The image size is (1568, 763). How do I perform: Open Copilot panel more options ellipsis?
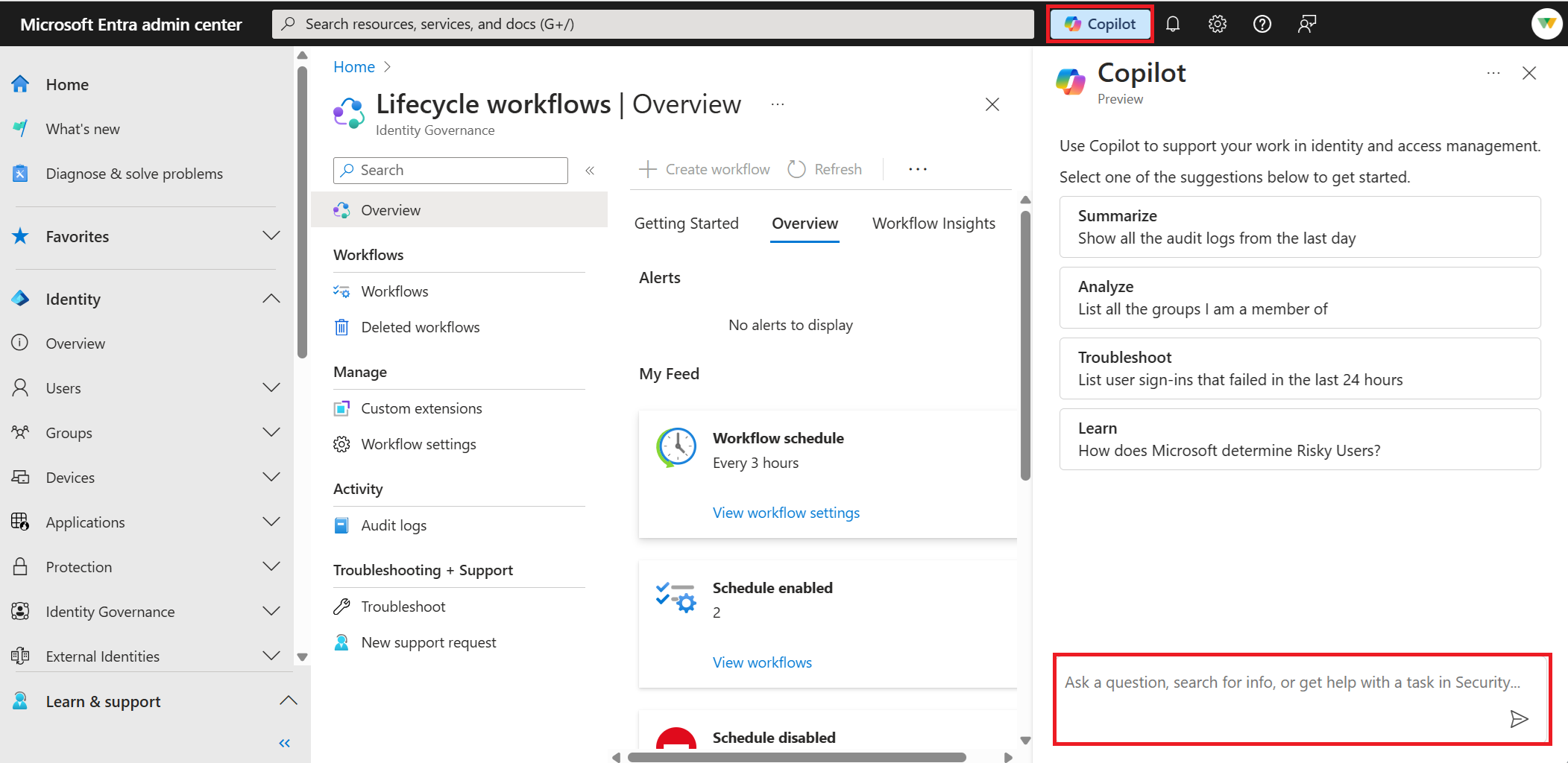pyautogui.click(x=1493, y=73)
